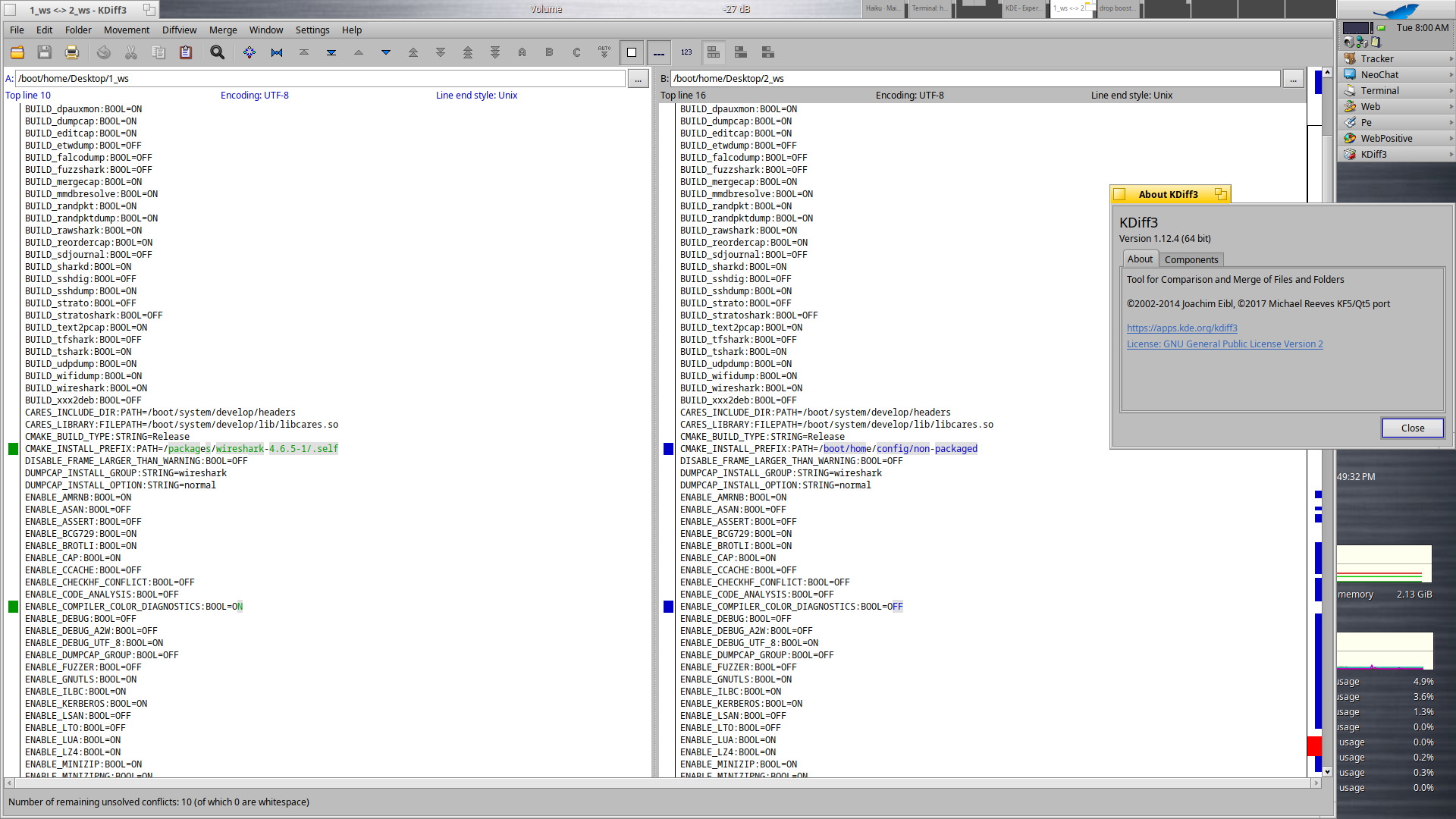Viewport: 1456px width, 819px height.
Task: Click the clipboard tray icon in Deskbar
Action: tap(1376, 42)
